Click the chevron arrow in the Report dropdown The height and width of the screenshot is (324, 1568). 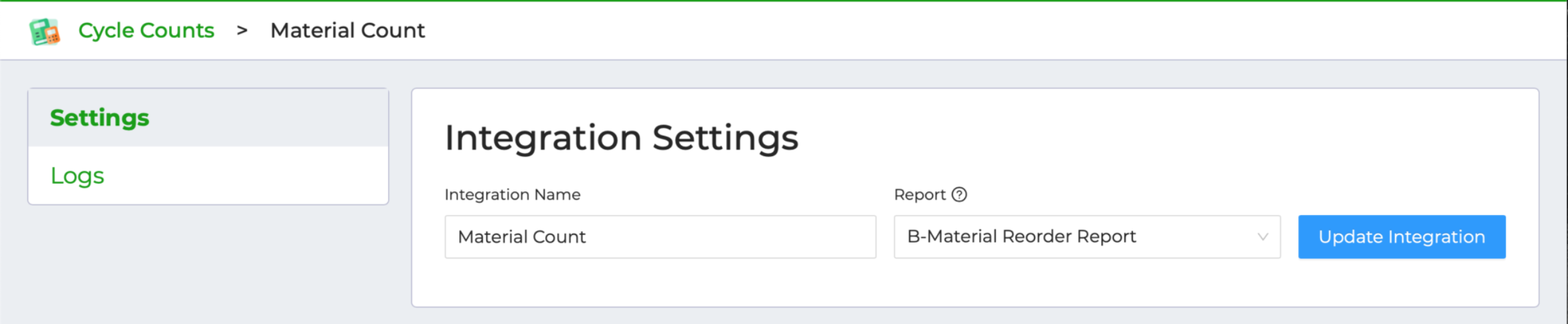pyautogui.click(x=1263, y=237)
